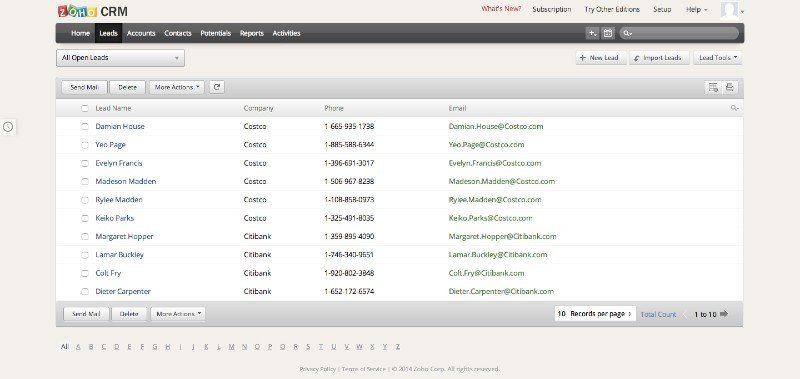Open the Home tab
Image resolution: width=800 pixels, height=379 pixels.
point(80,33)
